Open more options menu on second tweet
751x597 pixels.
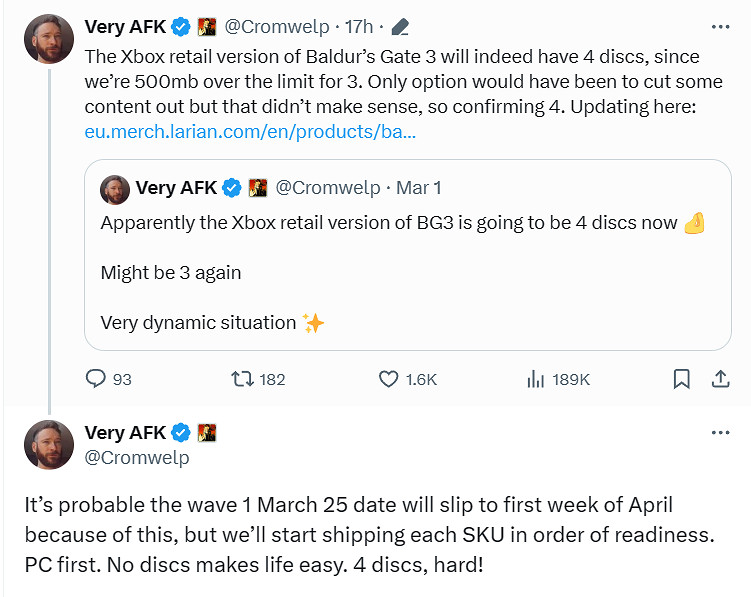point(719,433)
